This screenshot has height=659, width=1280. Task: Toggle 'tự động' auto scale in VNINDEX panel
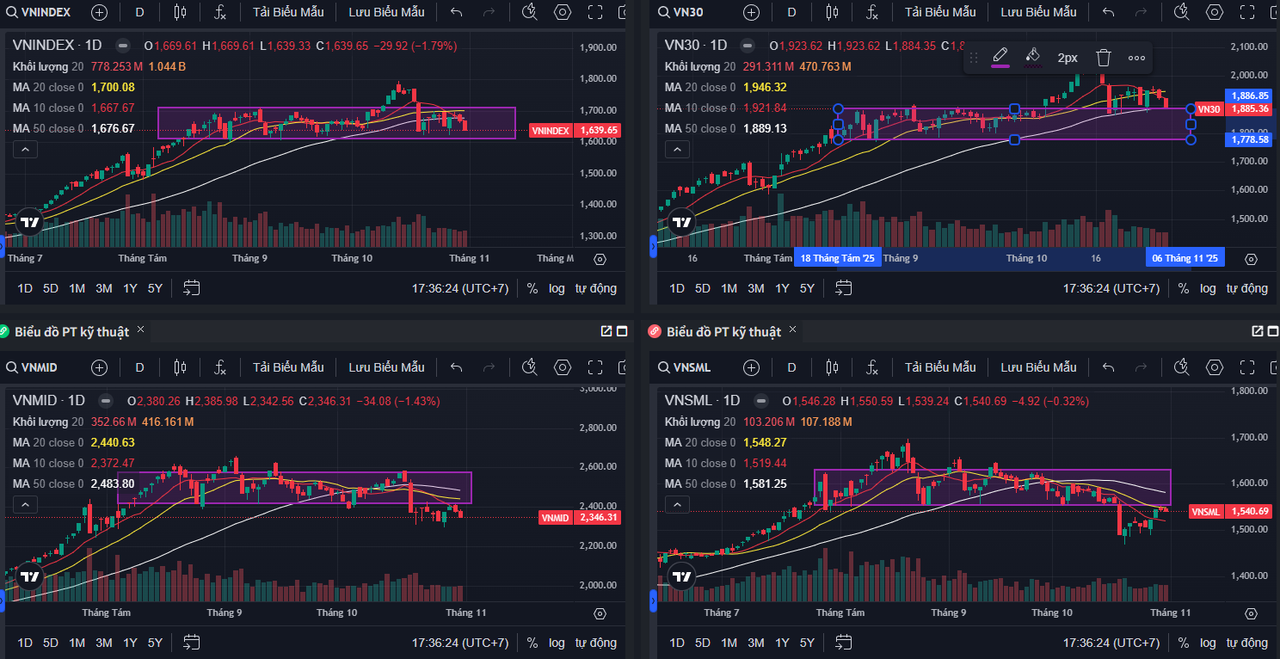pos(596,288)
